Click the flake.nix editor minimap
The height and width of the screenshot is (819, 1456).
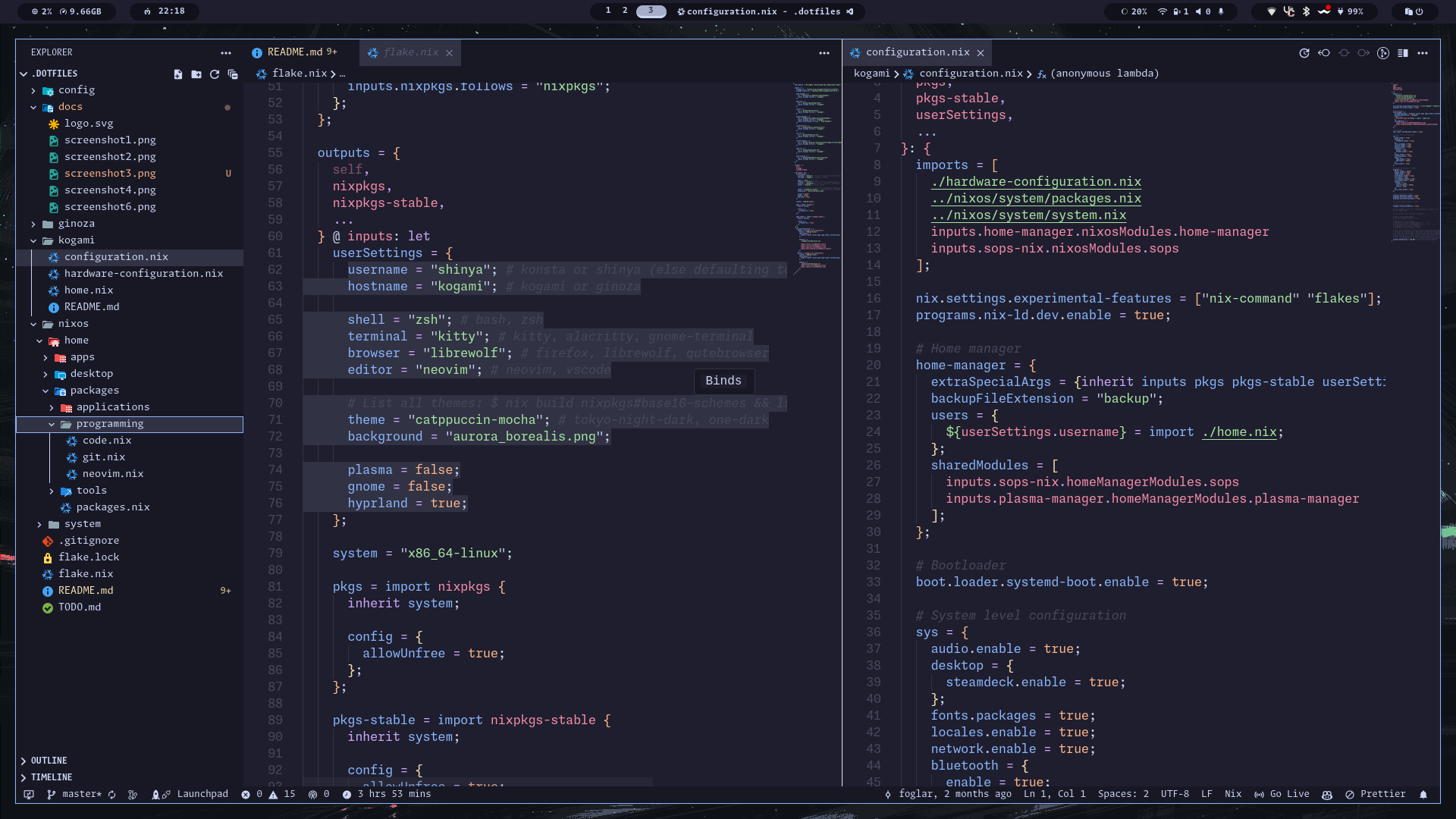tap(817, 174)
